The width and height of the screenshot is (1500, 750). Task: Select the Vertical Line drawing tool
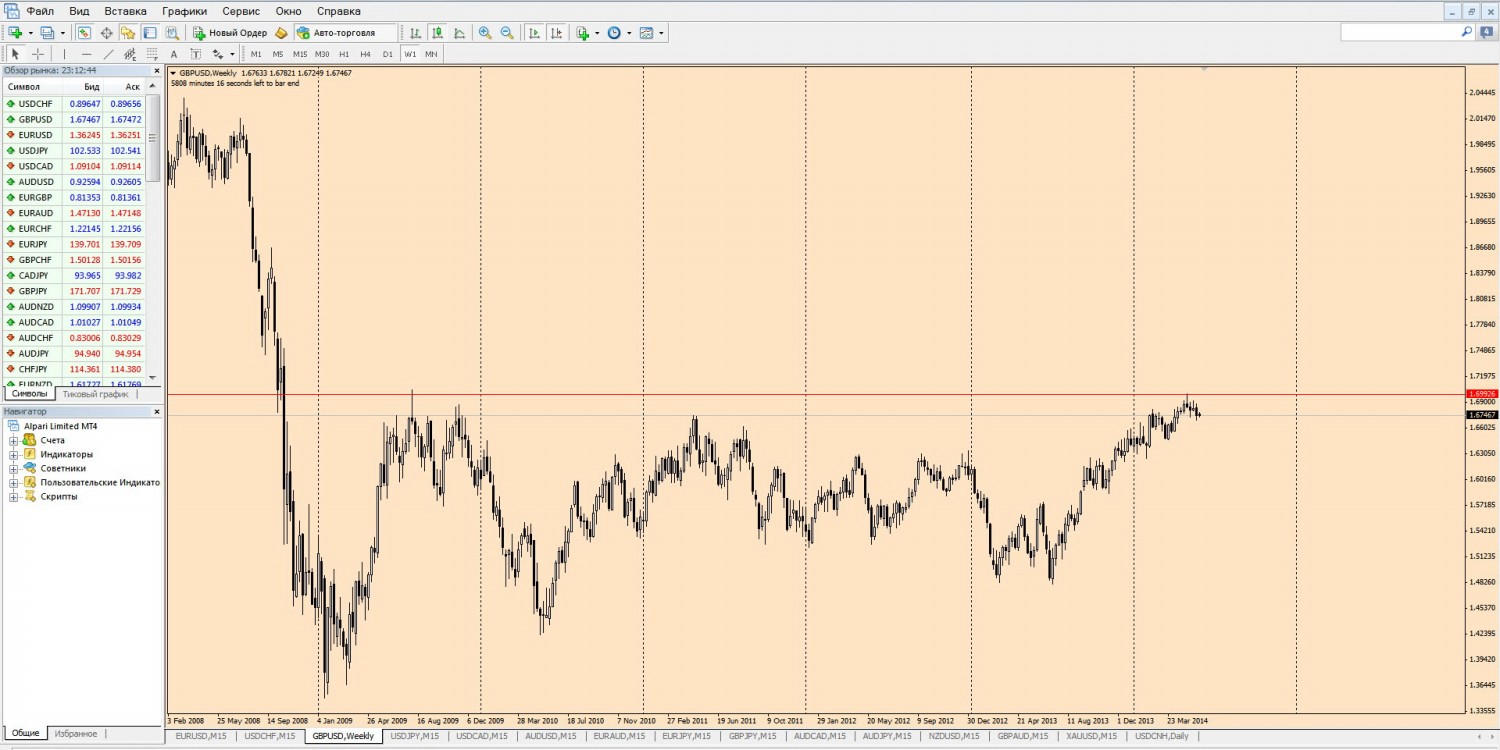[65, 54]
